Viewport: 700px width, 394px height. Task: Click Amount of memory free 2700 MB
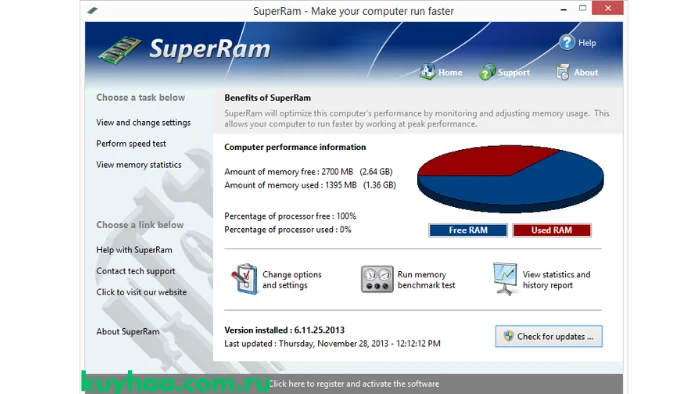point(308,172)
